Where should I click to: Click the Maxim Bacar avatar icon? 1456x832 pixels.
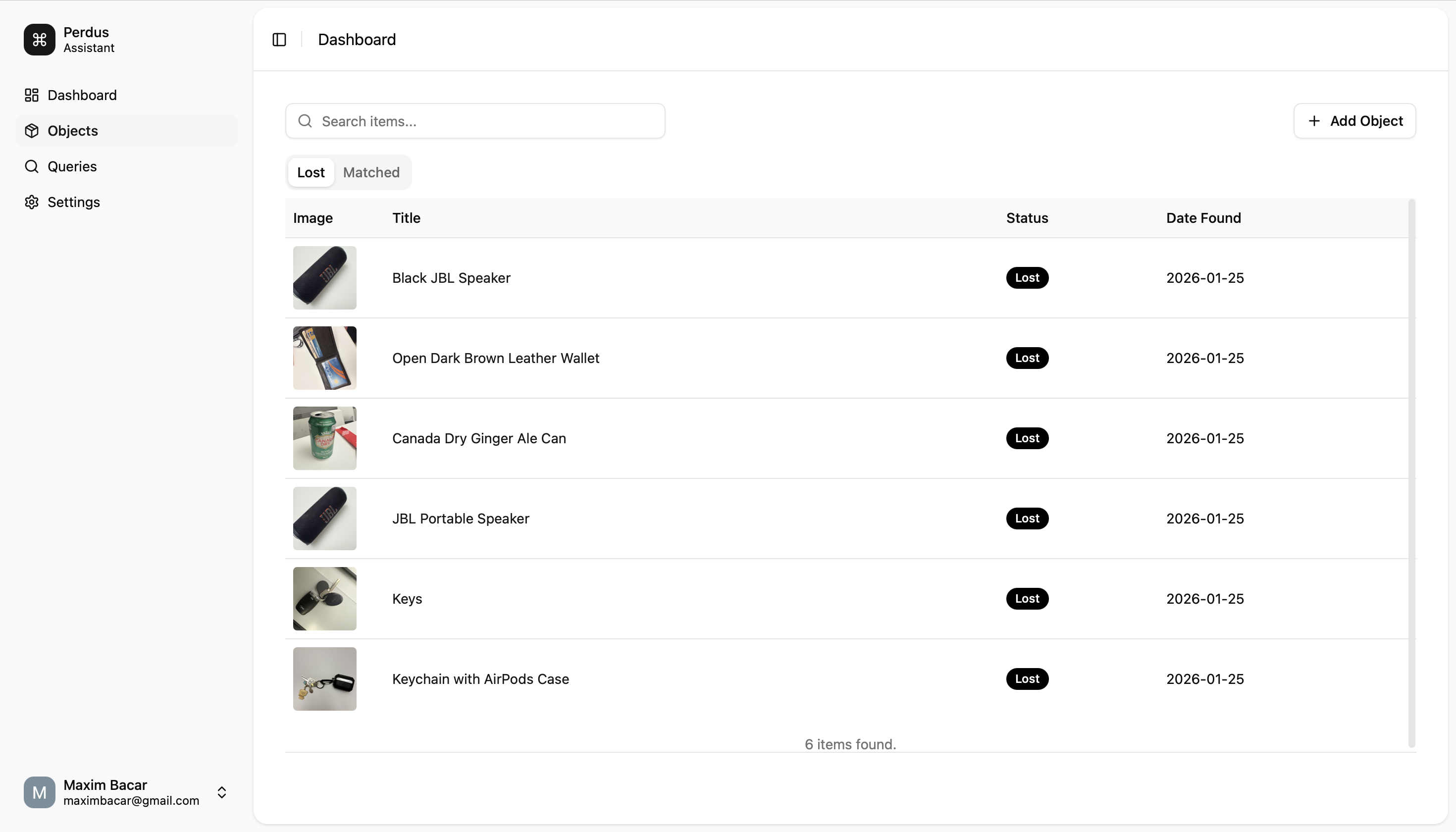click(x=40, y=792)
